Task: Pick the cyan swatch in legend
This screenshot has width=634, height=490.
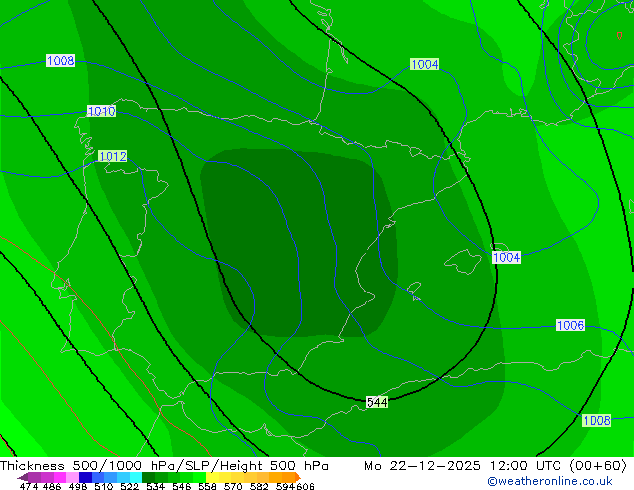Action: 136,477
